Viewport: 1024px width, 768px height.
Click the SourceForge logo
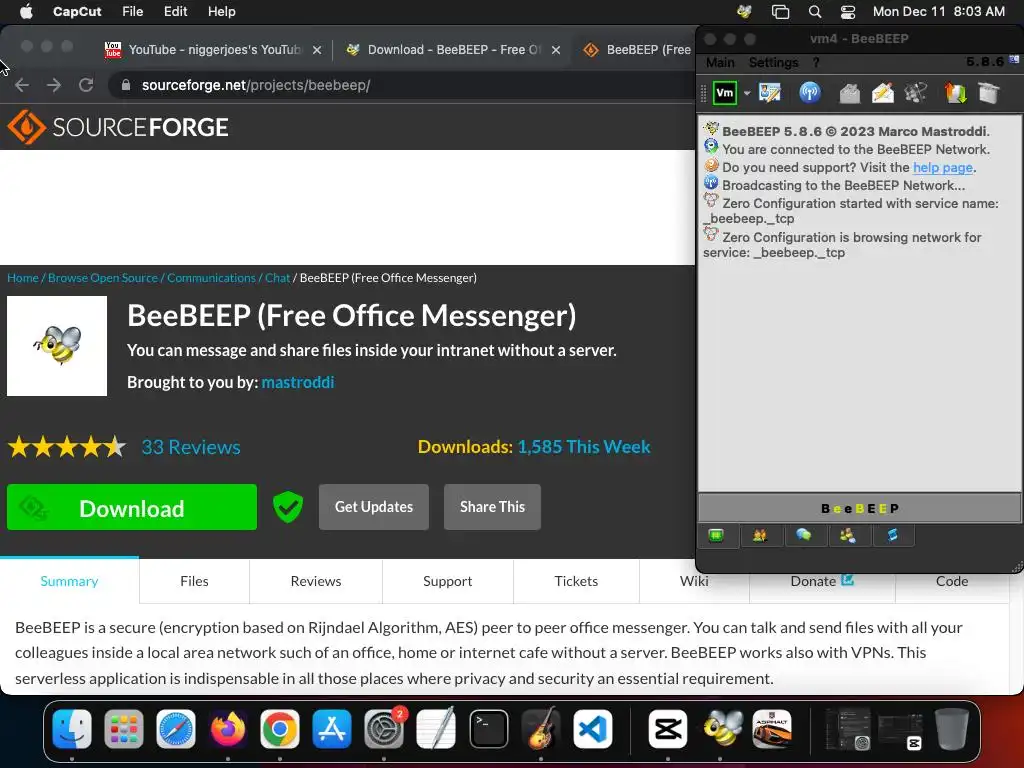[x=118, y=127]
